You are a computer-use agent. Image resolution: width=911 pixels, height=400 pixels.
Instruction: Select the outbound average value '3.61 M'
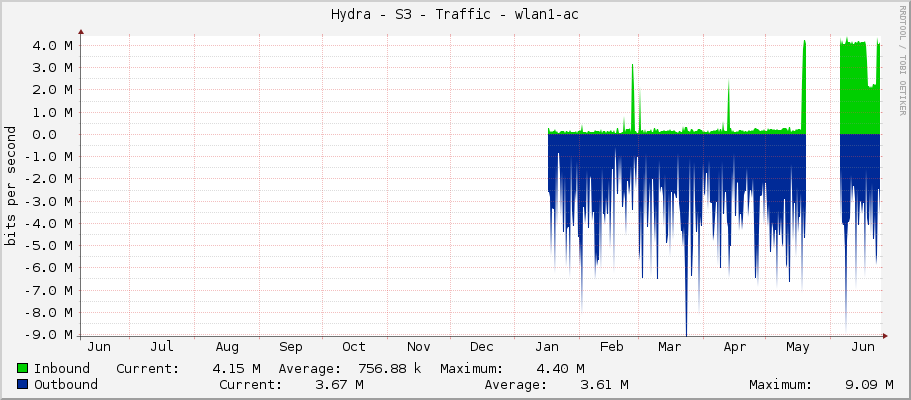click(x=604, y=384)
